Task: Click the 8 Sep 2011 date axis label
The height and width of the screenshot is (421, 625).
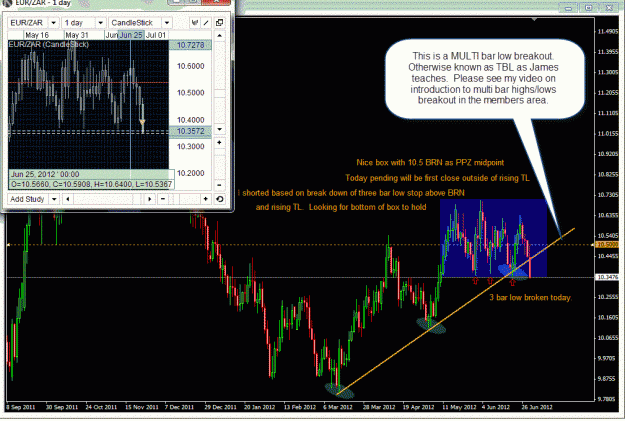Action: (21, 407)
